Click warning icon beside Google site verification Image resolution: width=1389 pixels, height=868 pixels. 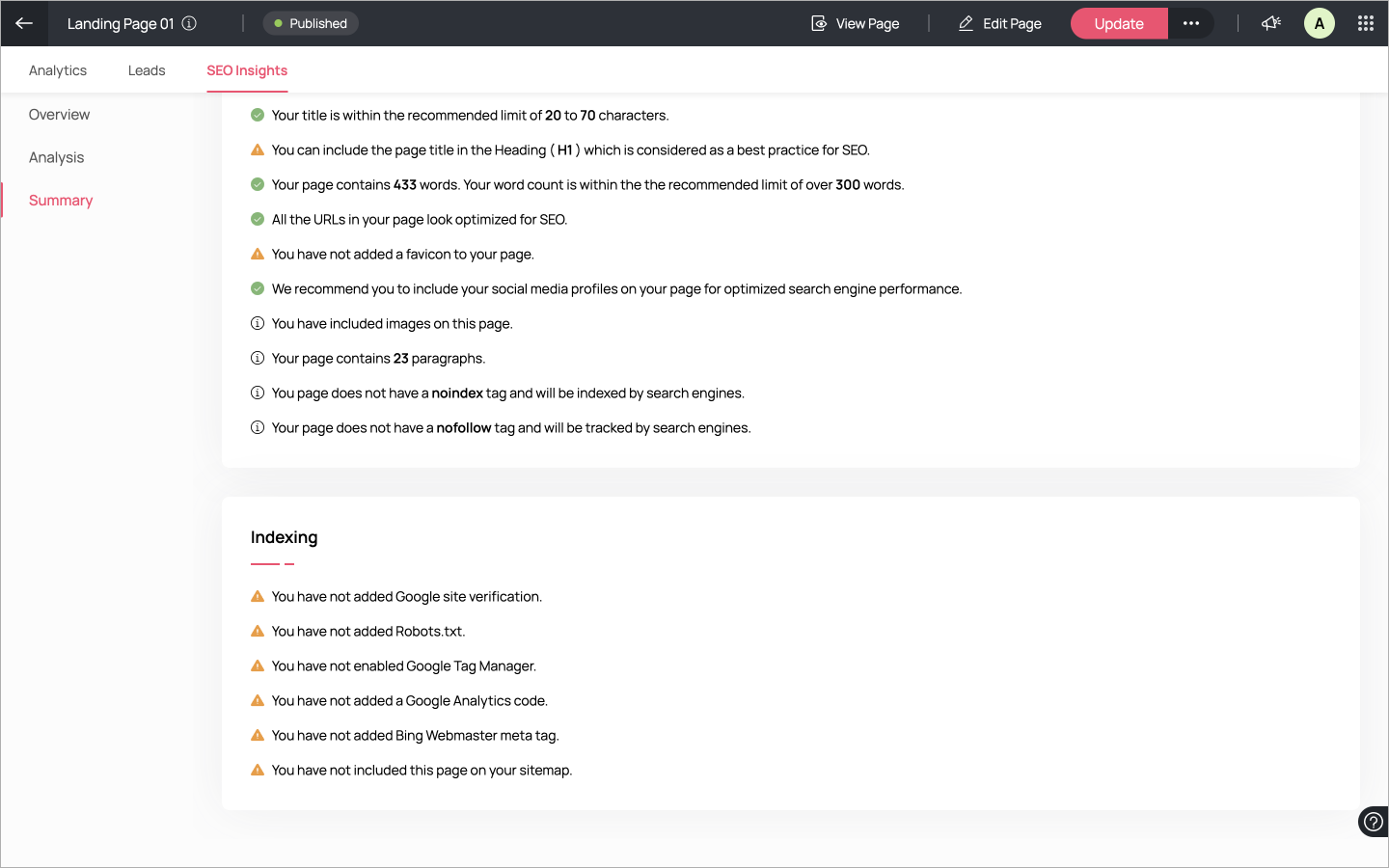tap(258, 596)
